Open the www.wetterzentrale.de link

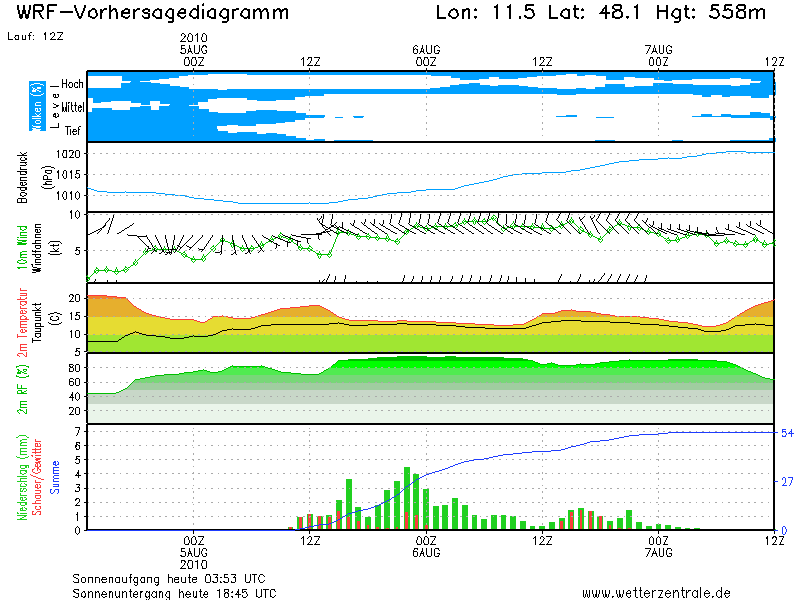click(x=656, y=592)
